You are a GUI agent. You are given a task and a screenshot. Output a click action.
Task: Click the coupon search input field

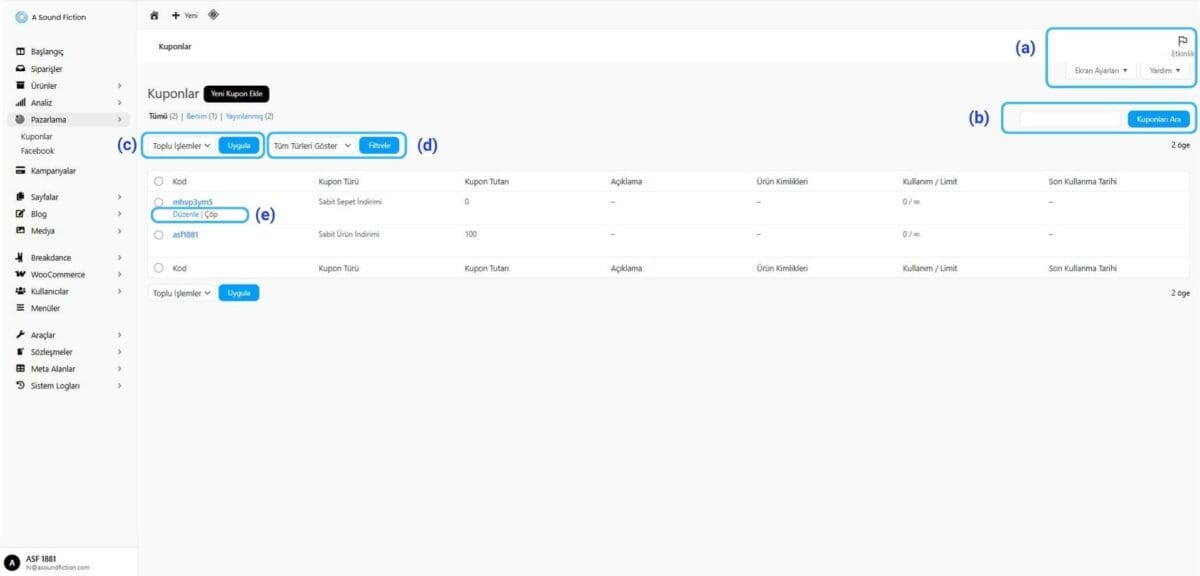[1070, 119]
